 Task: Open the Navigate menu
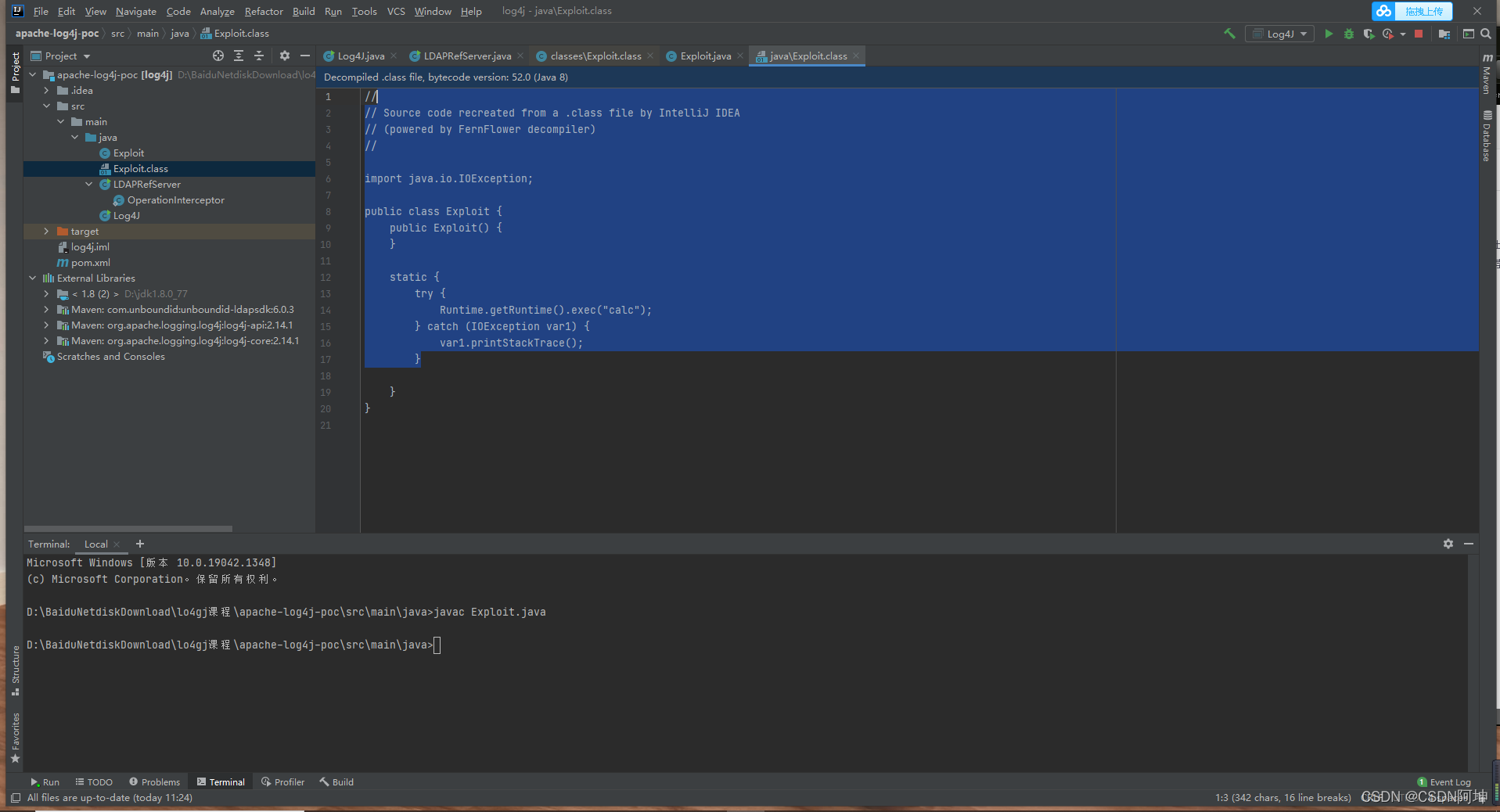coord(136,11)
